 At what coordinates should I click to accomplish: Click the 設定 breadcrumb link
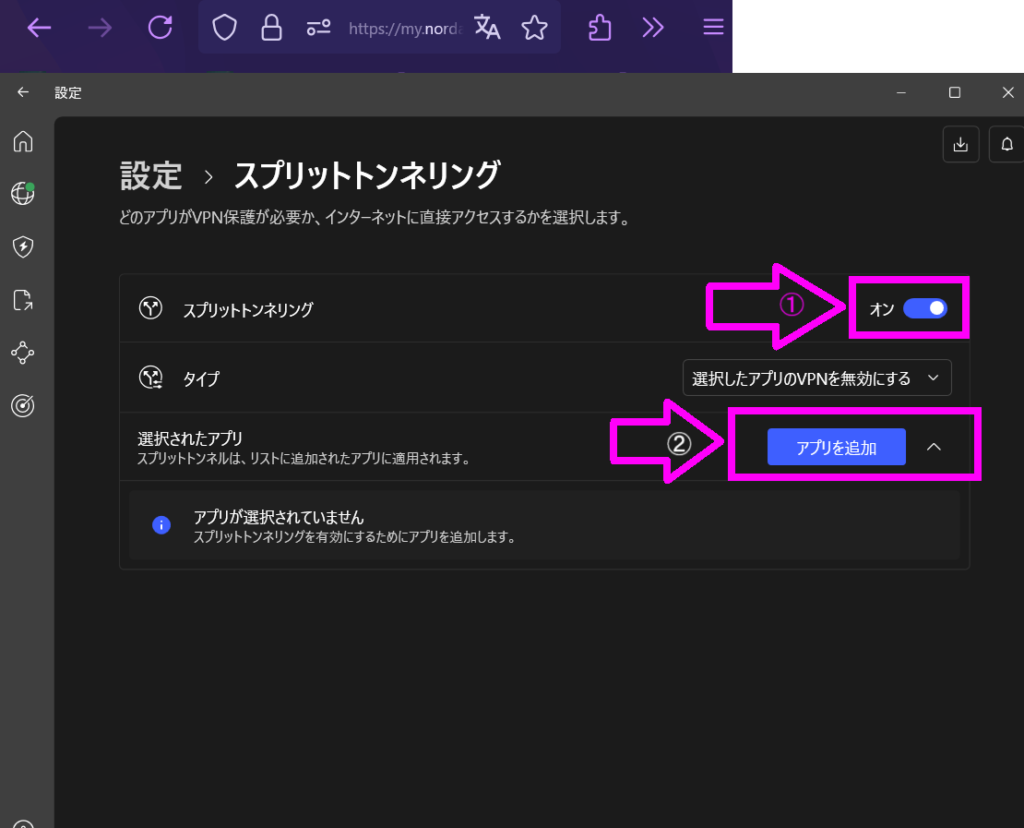[x=151, y=176]
